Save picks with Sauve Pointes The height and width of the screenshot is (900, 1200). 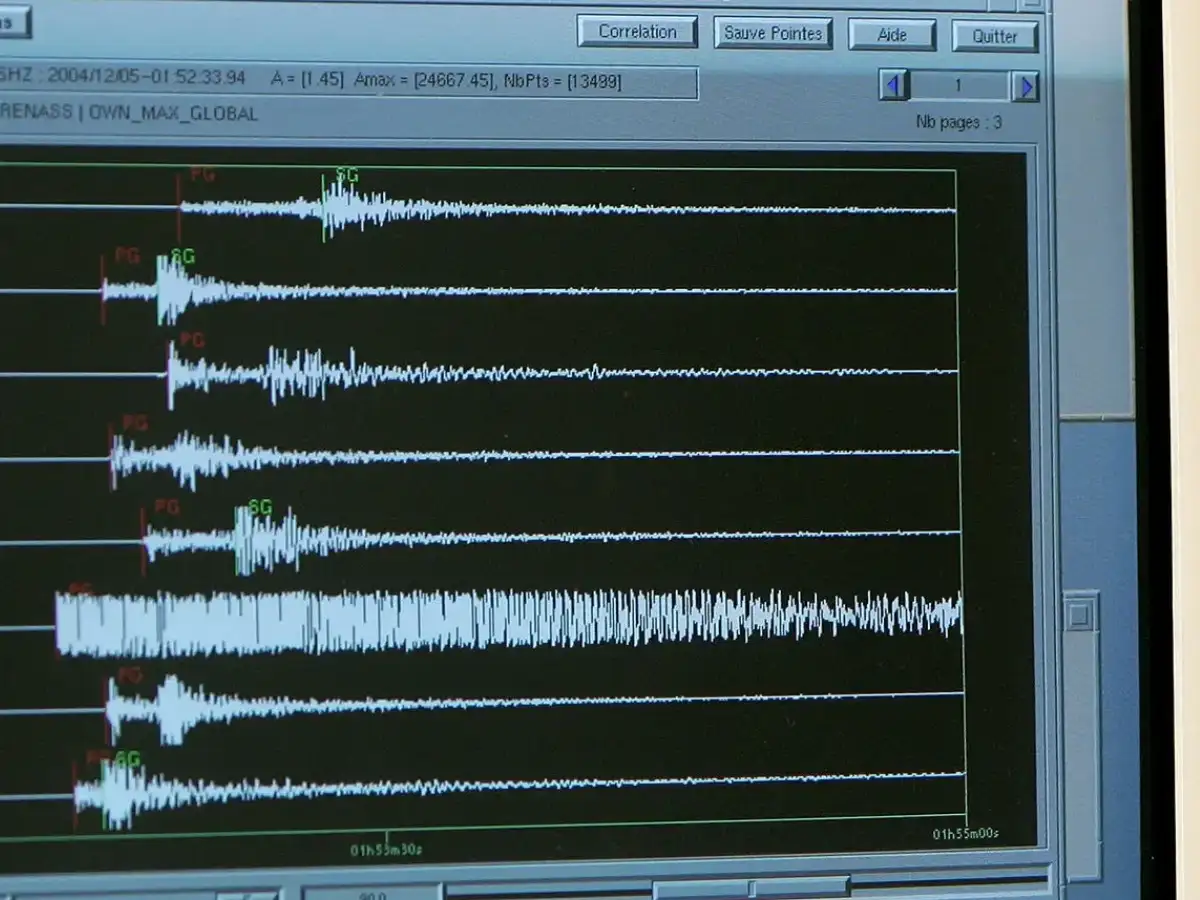773,33
